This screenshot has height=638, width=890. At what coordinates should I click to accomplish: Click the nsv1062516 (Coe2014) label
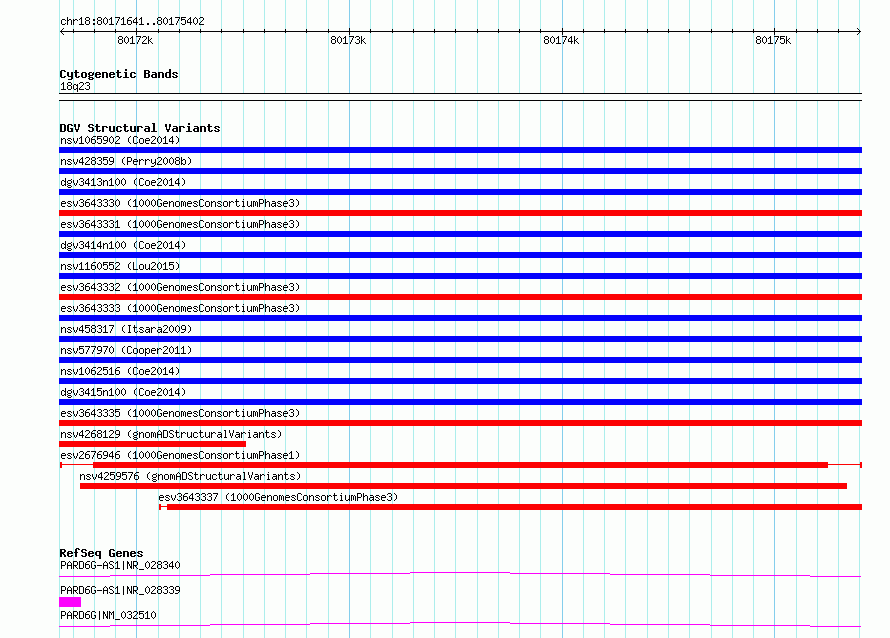[120, 371]
